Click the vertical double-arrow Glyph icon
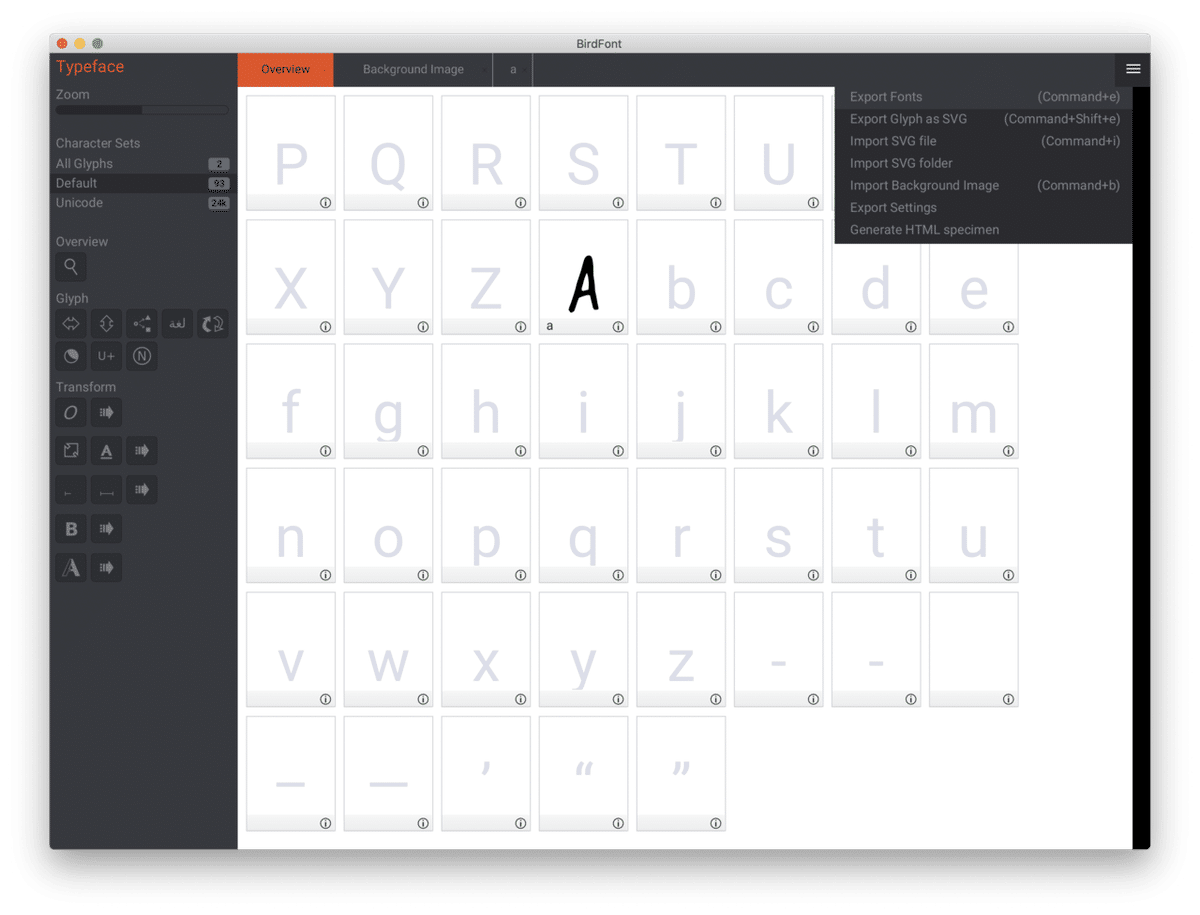Viewport: 1200px width, 915px height. point(106,324)
